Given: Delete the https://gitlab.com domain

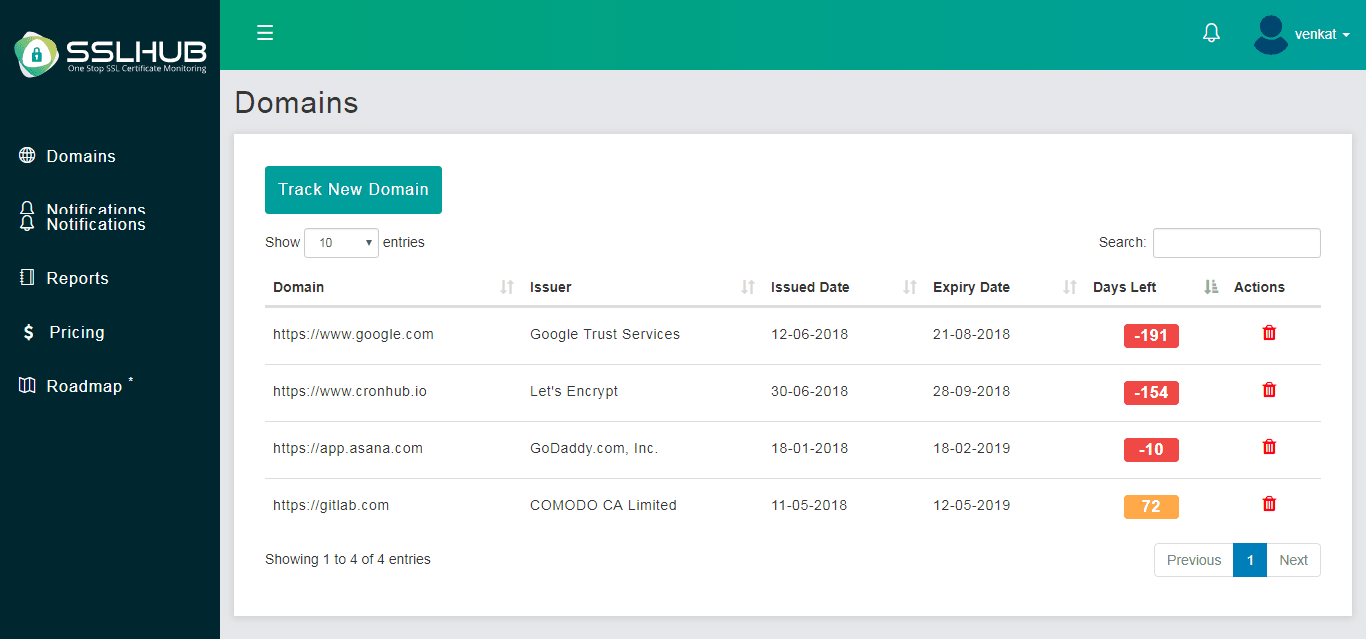Looking at the screenshot, I should click(1269, 504).
